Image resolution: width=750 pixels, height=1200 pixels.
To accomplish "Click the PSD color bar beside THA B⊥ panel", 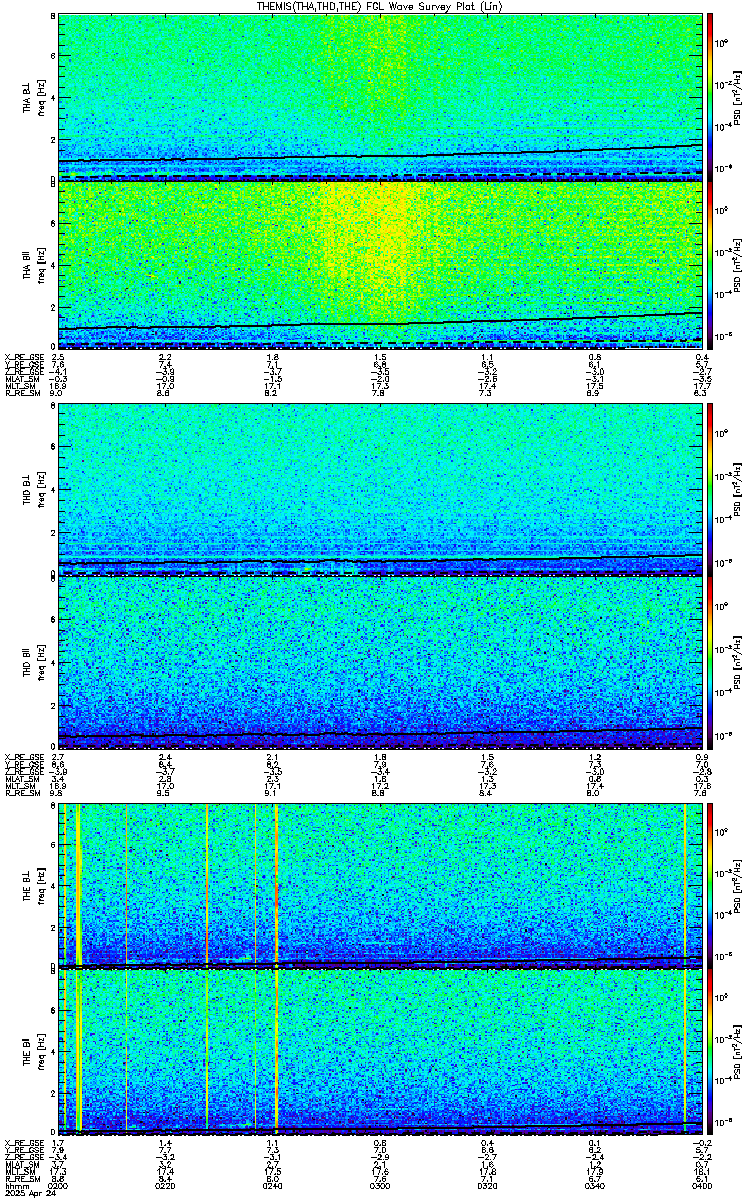I will coord(710,96).
